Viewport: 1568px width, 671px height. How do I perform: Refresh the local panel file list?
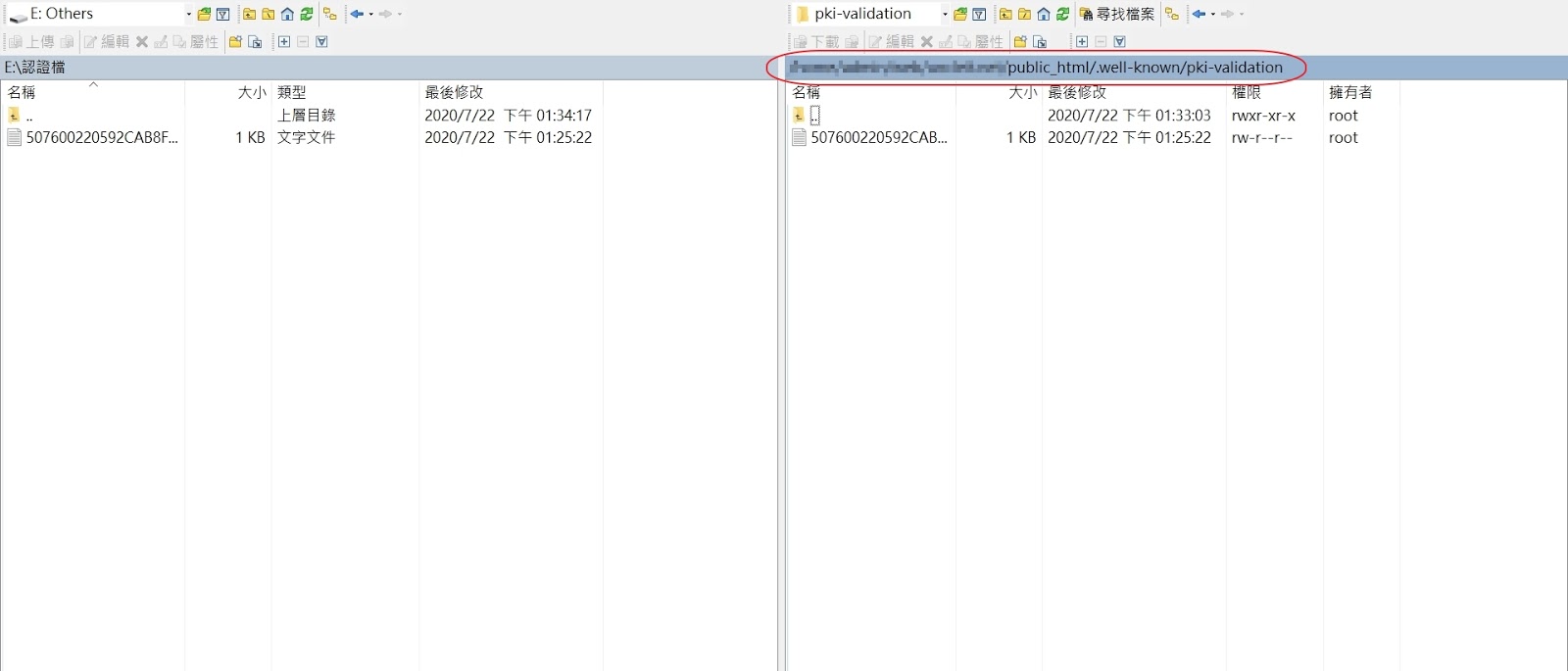[x=307, y=14]
